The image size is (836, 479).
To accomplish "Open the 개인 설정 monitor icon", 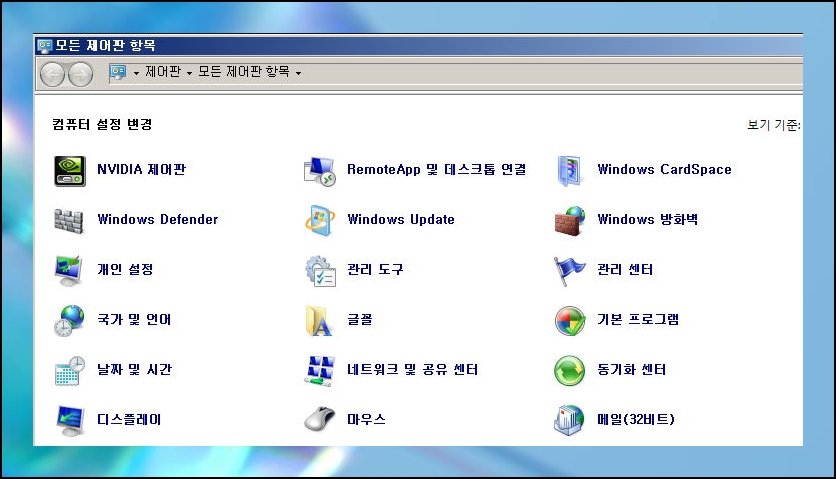I will pyautogui.click(x=69, y=270).
